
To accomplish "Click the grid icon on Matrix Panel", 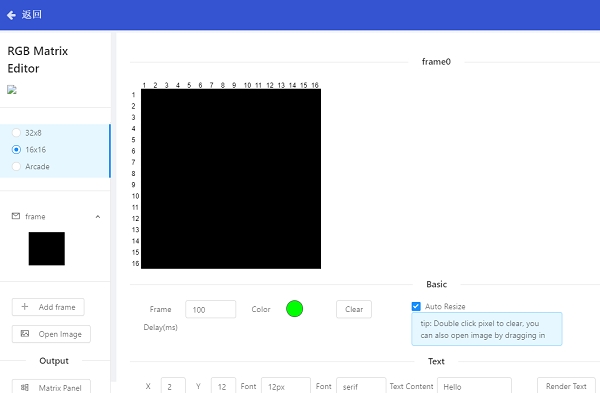I will click(25, 388).
